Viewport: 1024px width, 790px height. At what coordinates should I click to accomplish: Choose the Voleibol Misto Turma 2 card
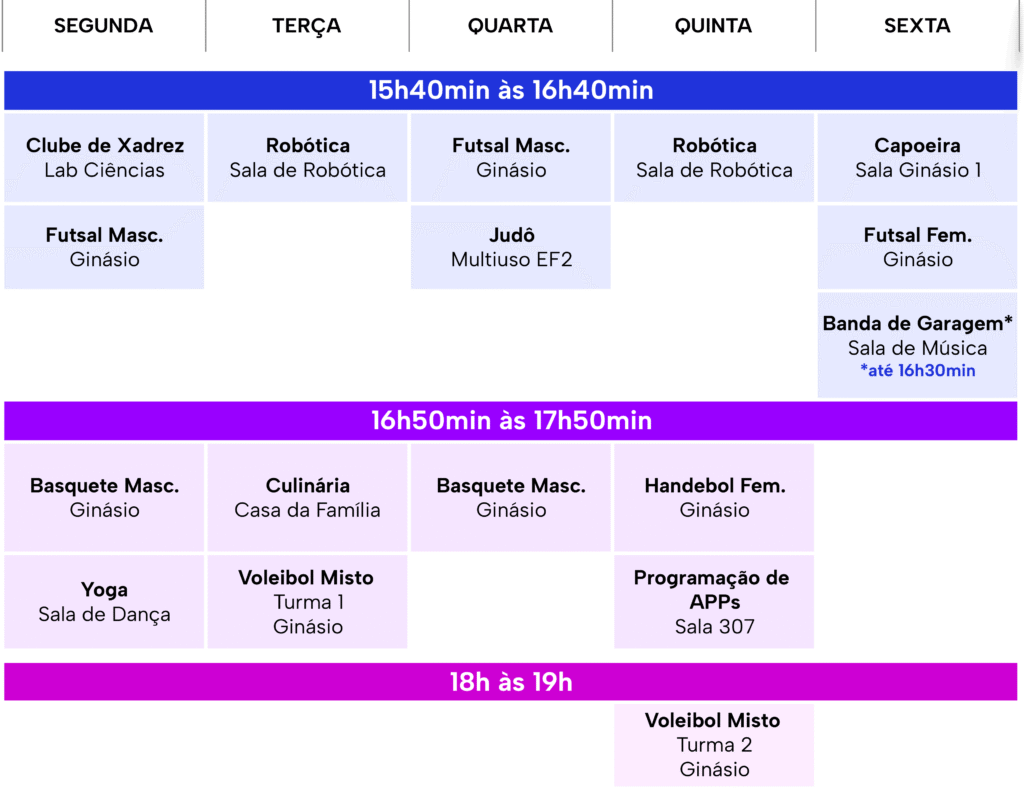click(x=714, y=745)
